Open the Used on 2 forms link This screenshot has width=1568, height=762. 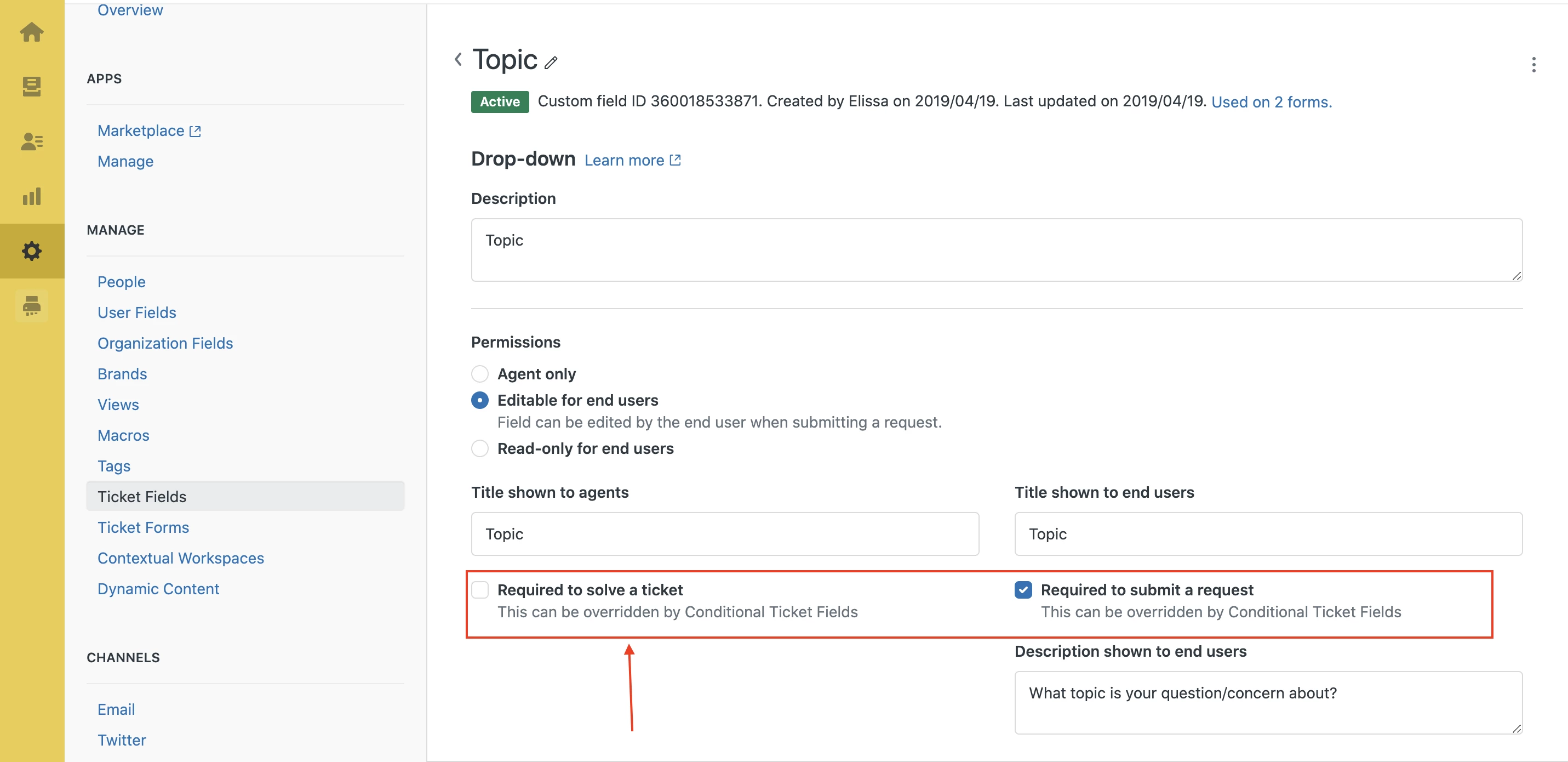(1271, 102)
